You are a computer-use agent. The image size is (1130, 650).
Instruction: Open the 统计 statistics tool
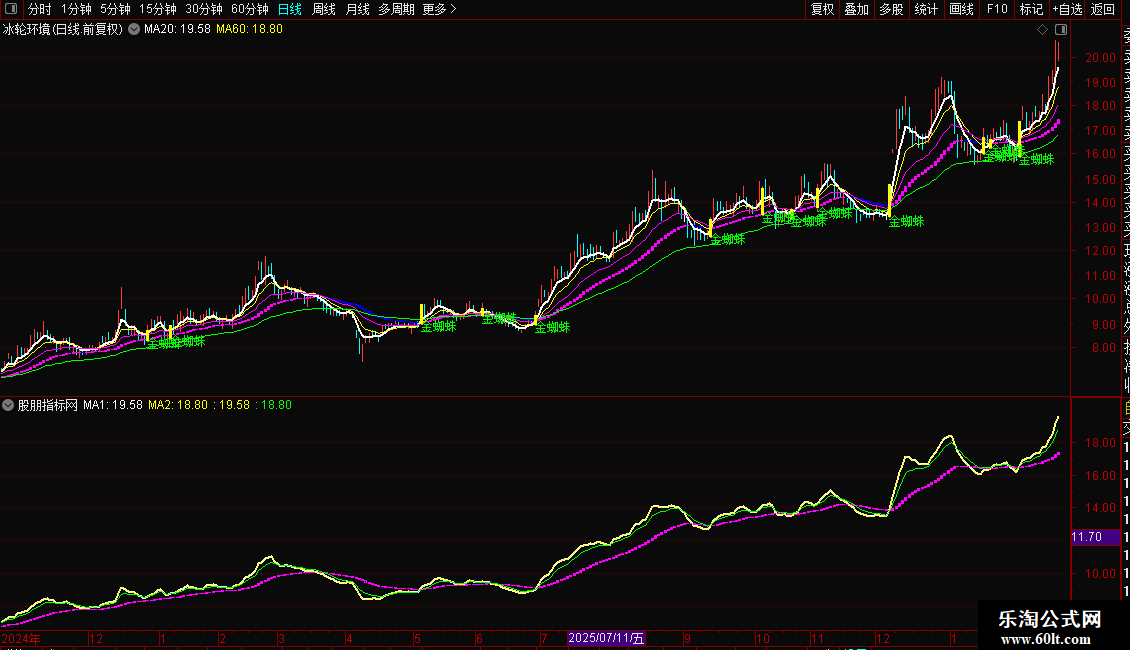click(x=926, y=9)
